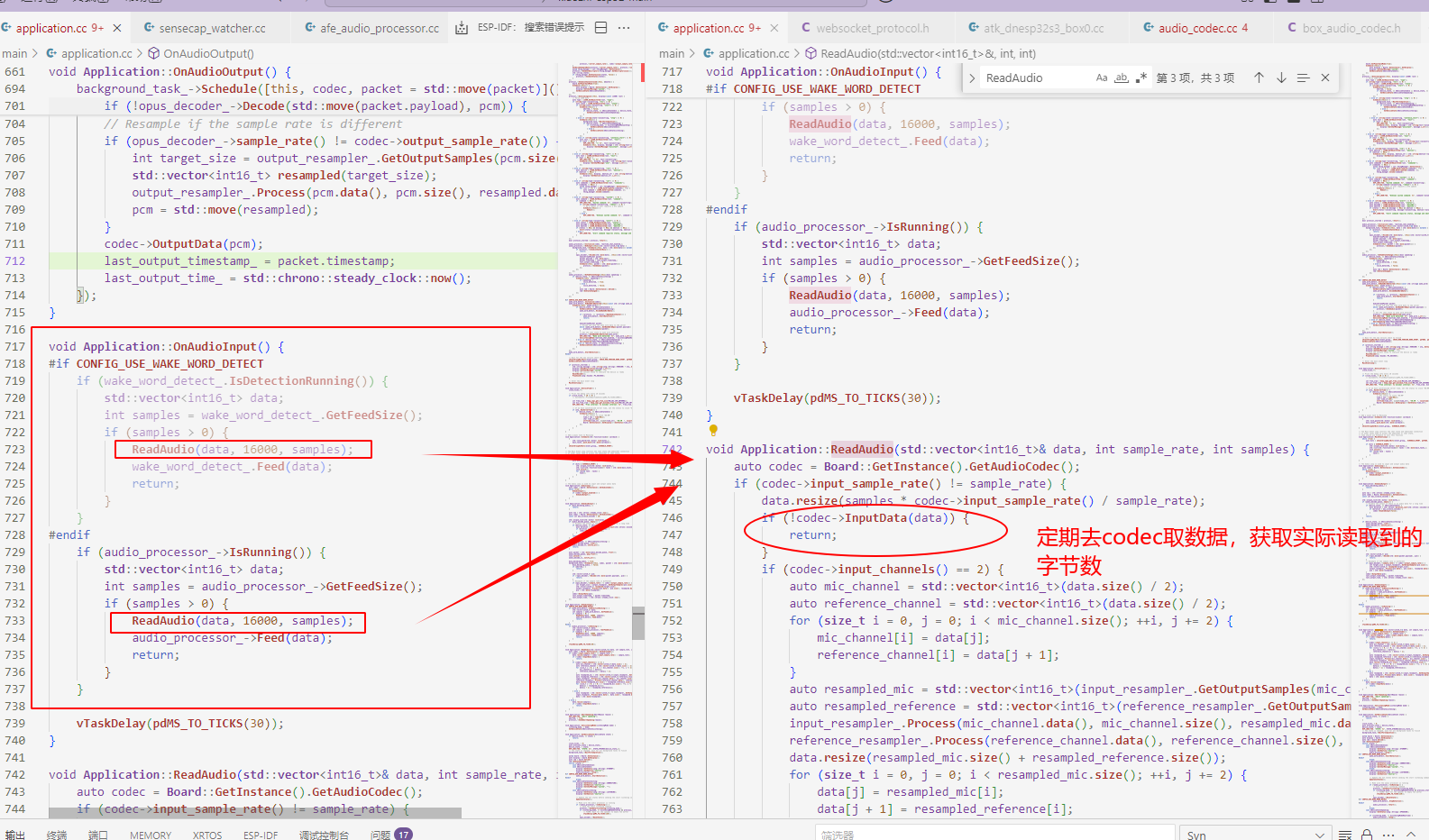Click highlighted ReadAudio on line 723 in right editor
This screenshot has width=1429, height=840.
[x=820, y=123]
